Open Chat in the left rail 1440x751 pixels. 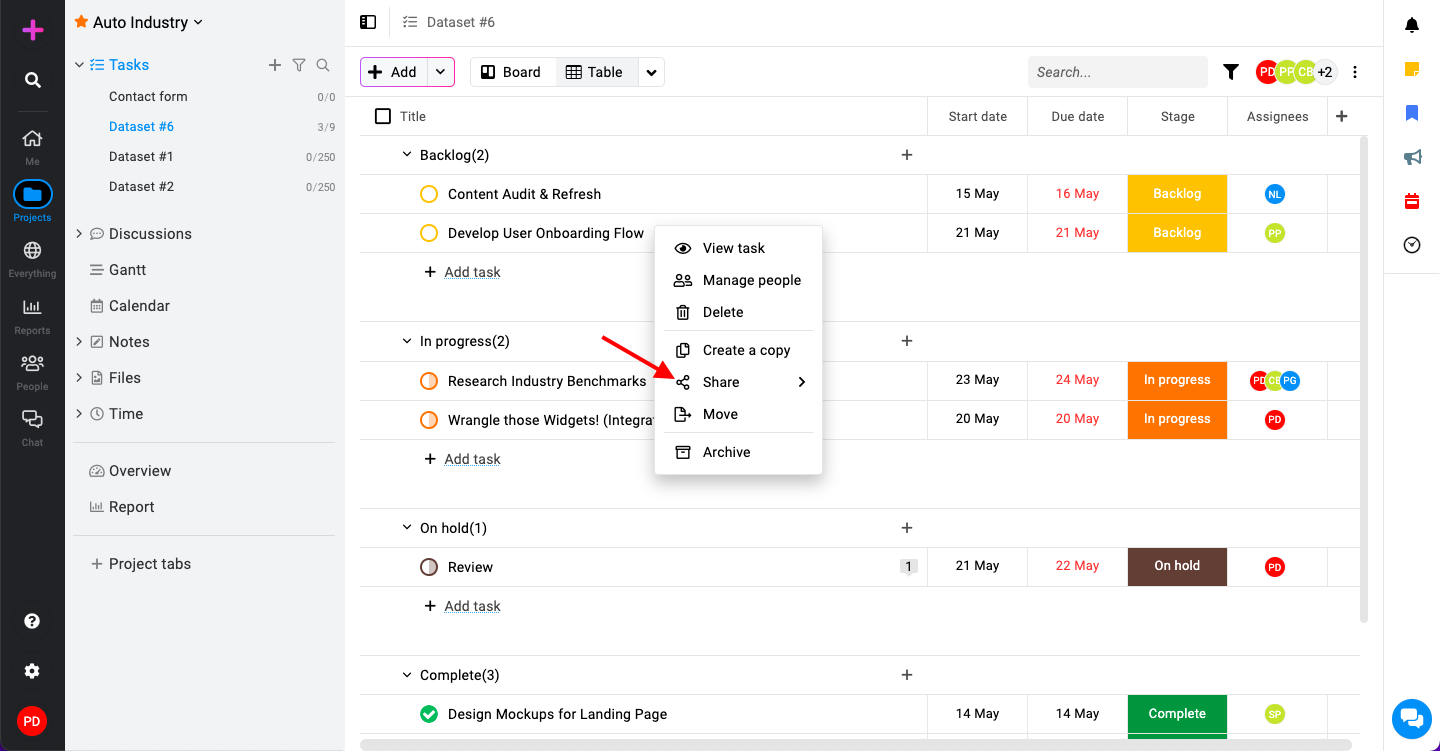click(x=32, y=419)
